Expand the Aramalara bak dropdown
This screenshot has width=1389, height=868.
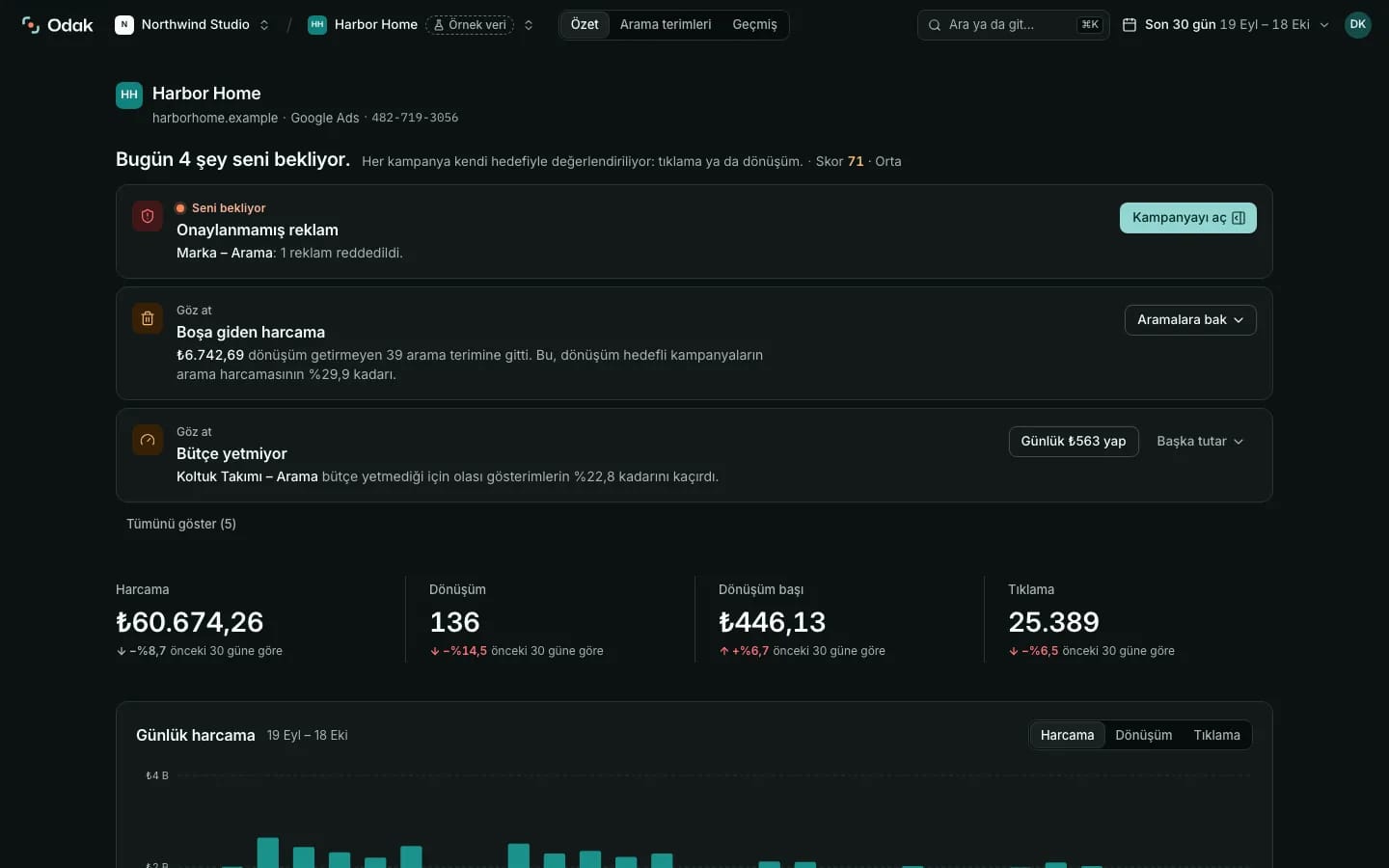point(1190,320)
